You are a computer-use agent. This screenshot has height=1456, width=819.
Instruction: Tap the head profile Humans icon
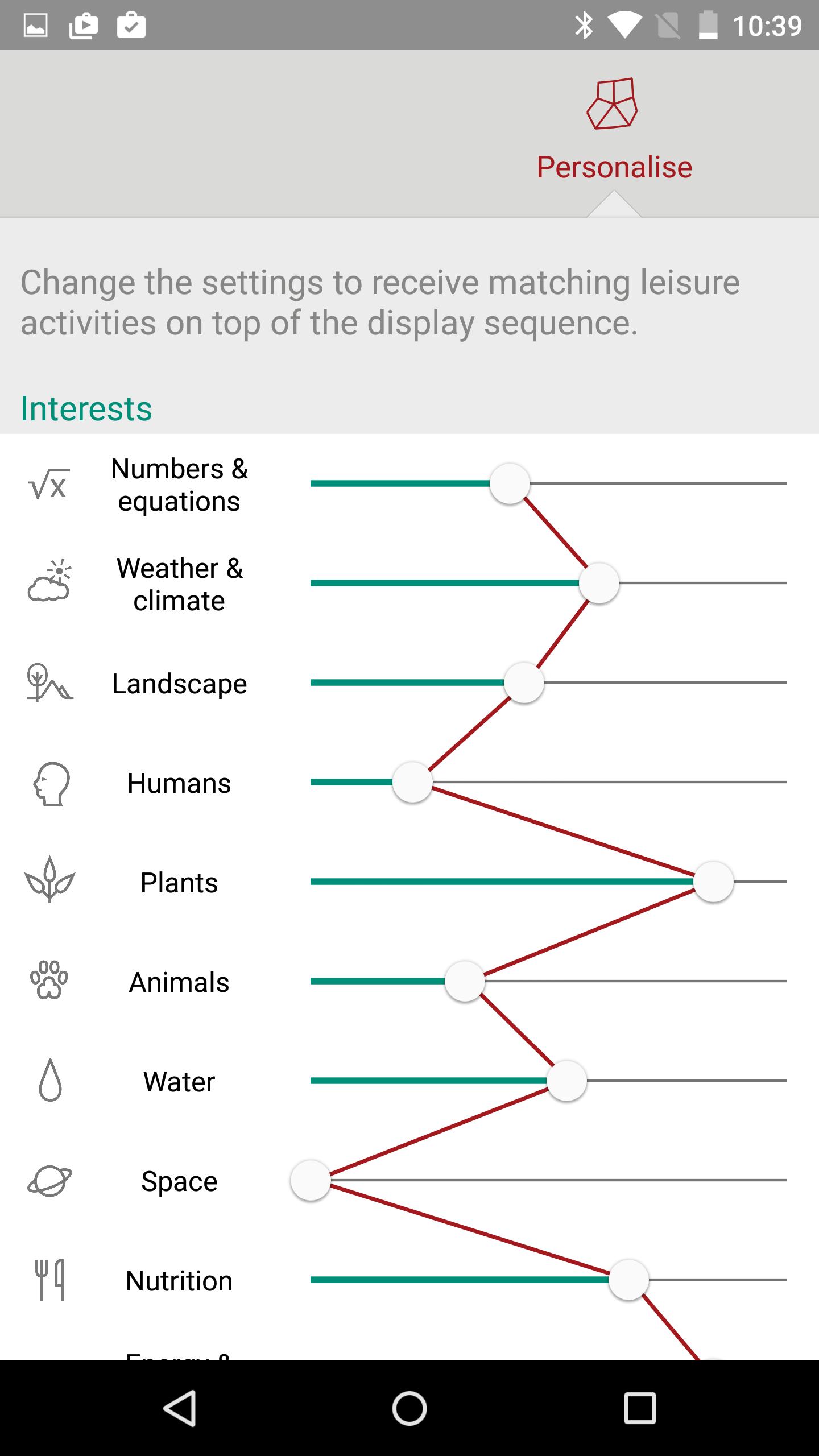coord(51,784)
